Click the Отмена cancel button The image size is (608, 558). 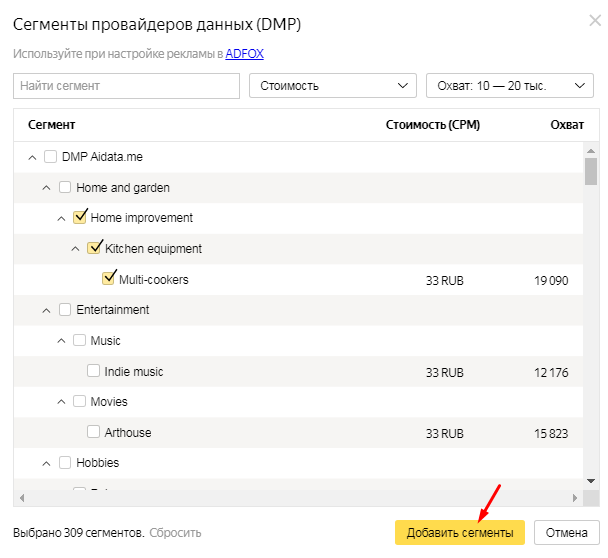(566, 533)
